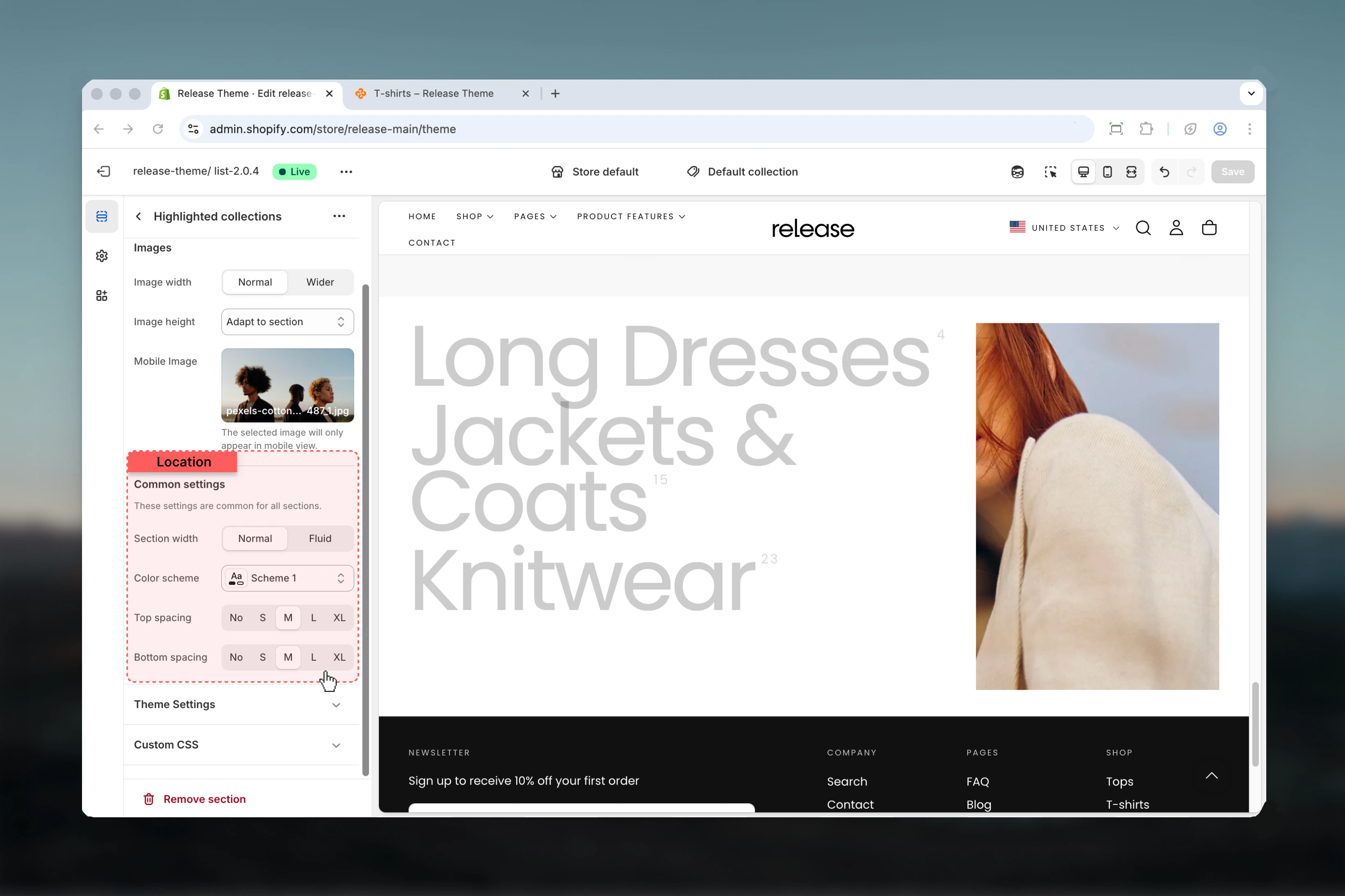Open the Default collection template selector
Image resolution: width=1345 pixels, height=896 pixels.
[742, 171]
